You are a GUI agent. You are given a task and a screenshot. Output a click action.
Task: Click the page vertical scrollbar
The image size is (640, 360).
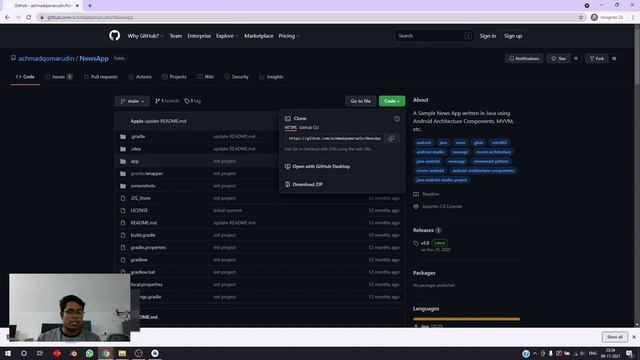click(637, 176)
